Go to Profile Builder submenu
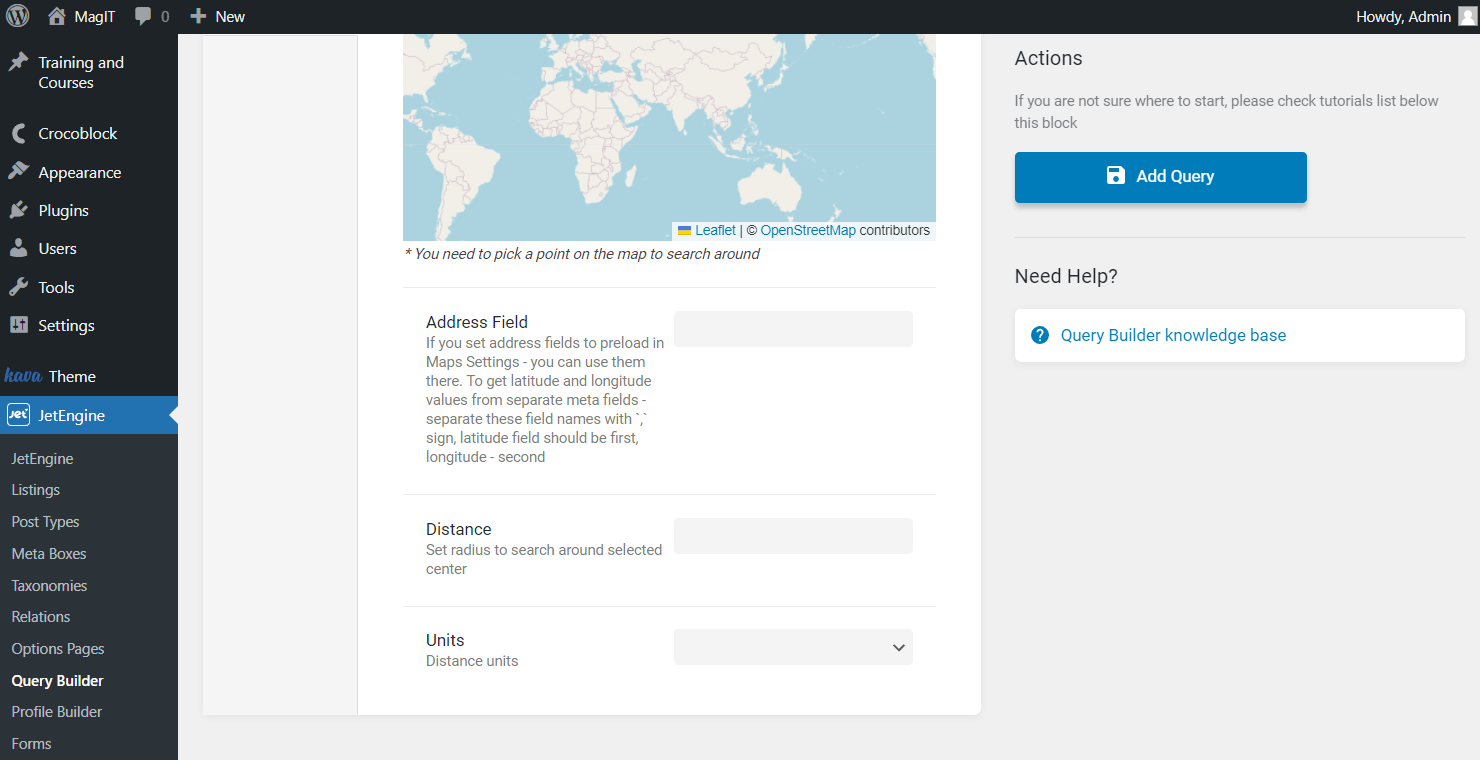Screen dimensions: 1480x760 click(x=57, y=712)
